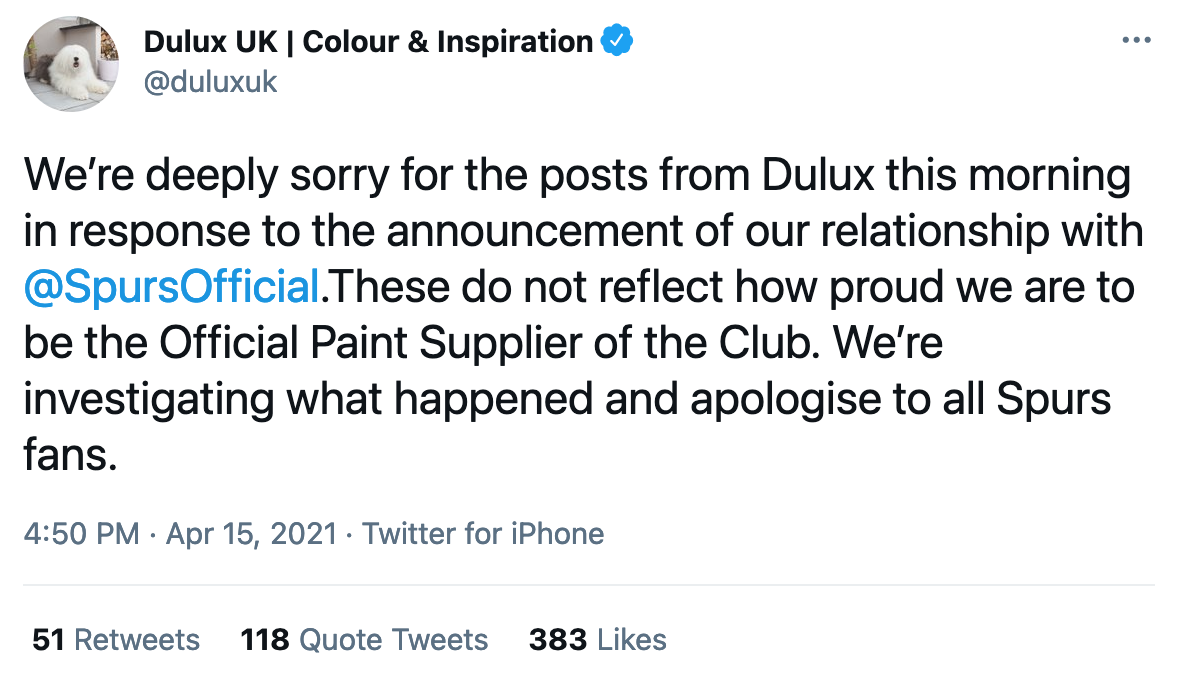This screenshot has height=678, width=1182.
Task: Click the Apr 15, 2021 date
Action: [x=251, y=534]
